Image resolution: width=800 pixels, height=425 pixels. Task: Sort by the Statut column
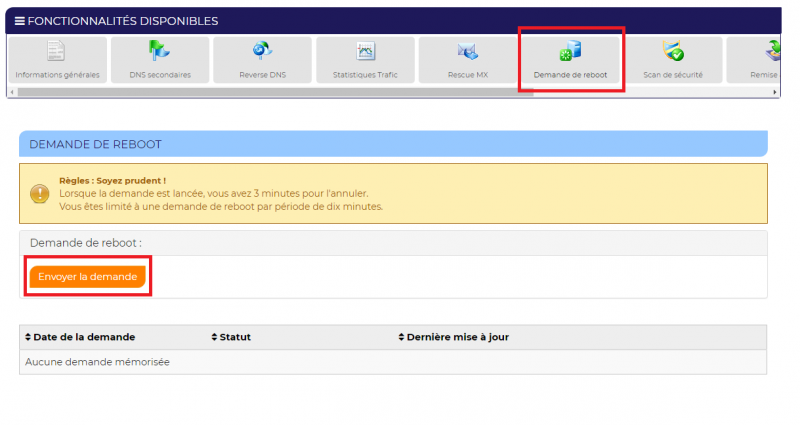pos(231,337)
